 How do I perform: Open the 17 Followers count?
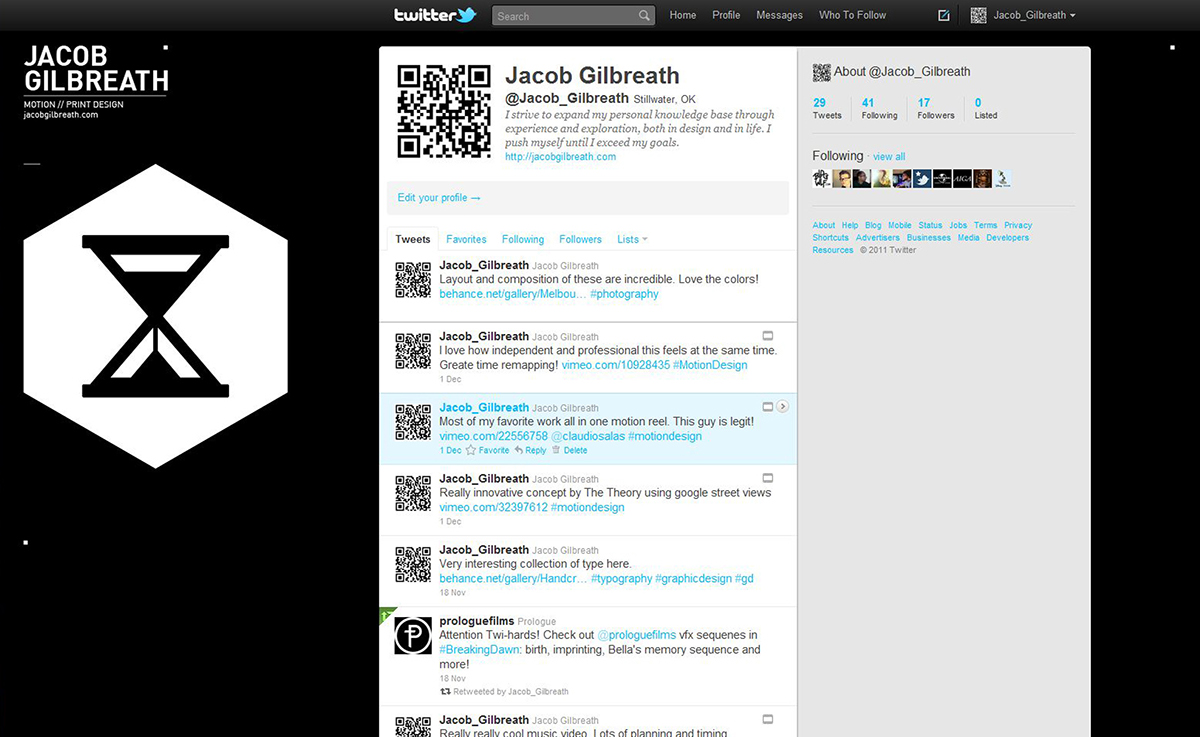coord(936,109)
